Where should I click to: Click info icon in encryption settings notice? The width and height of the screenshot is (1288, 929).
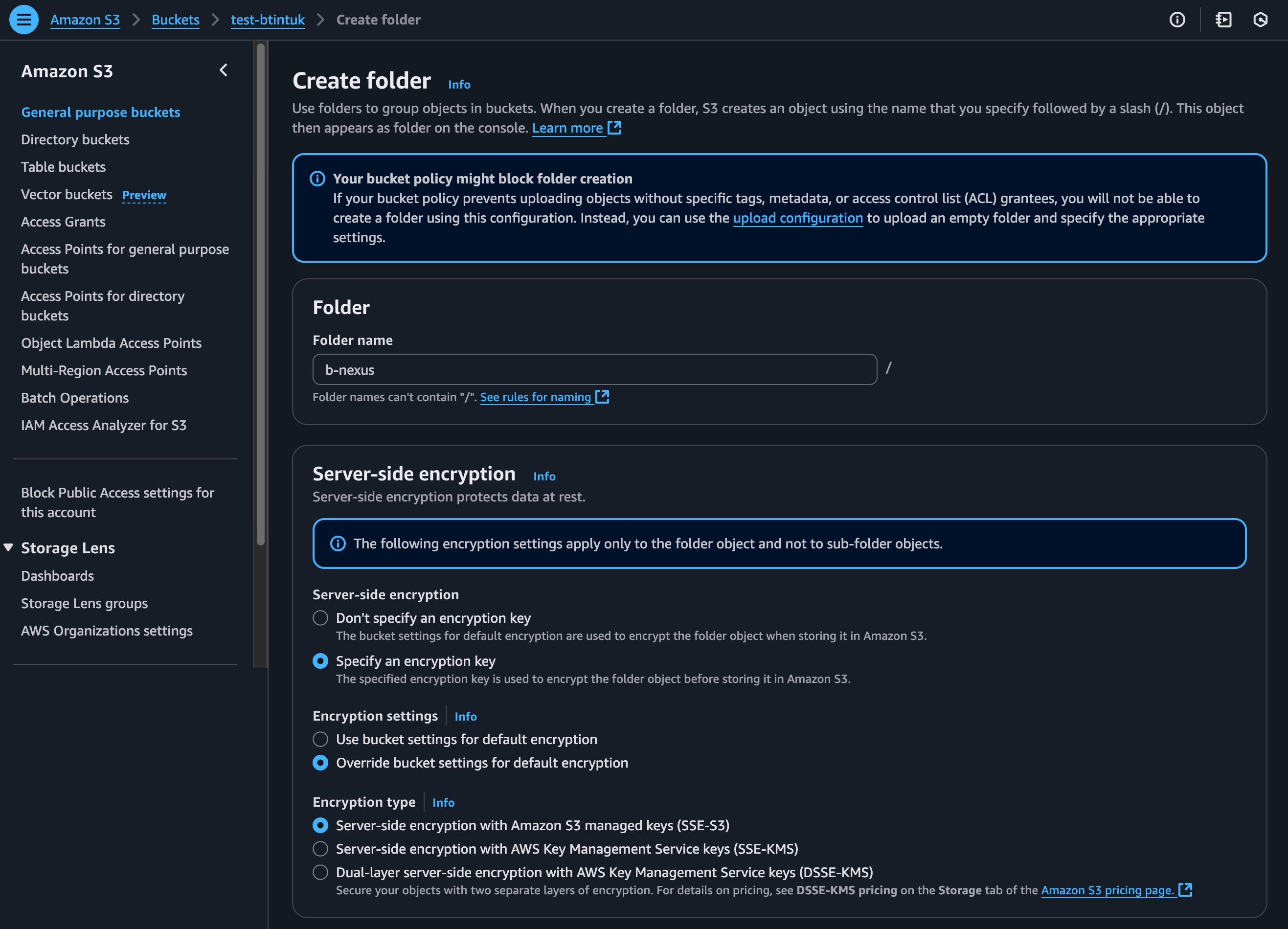pyautogui.click(x=338, y=544)
